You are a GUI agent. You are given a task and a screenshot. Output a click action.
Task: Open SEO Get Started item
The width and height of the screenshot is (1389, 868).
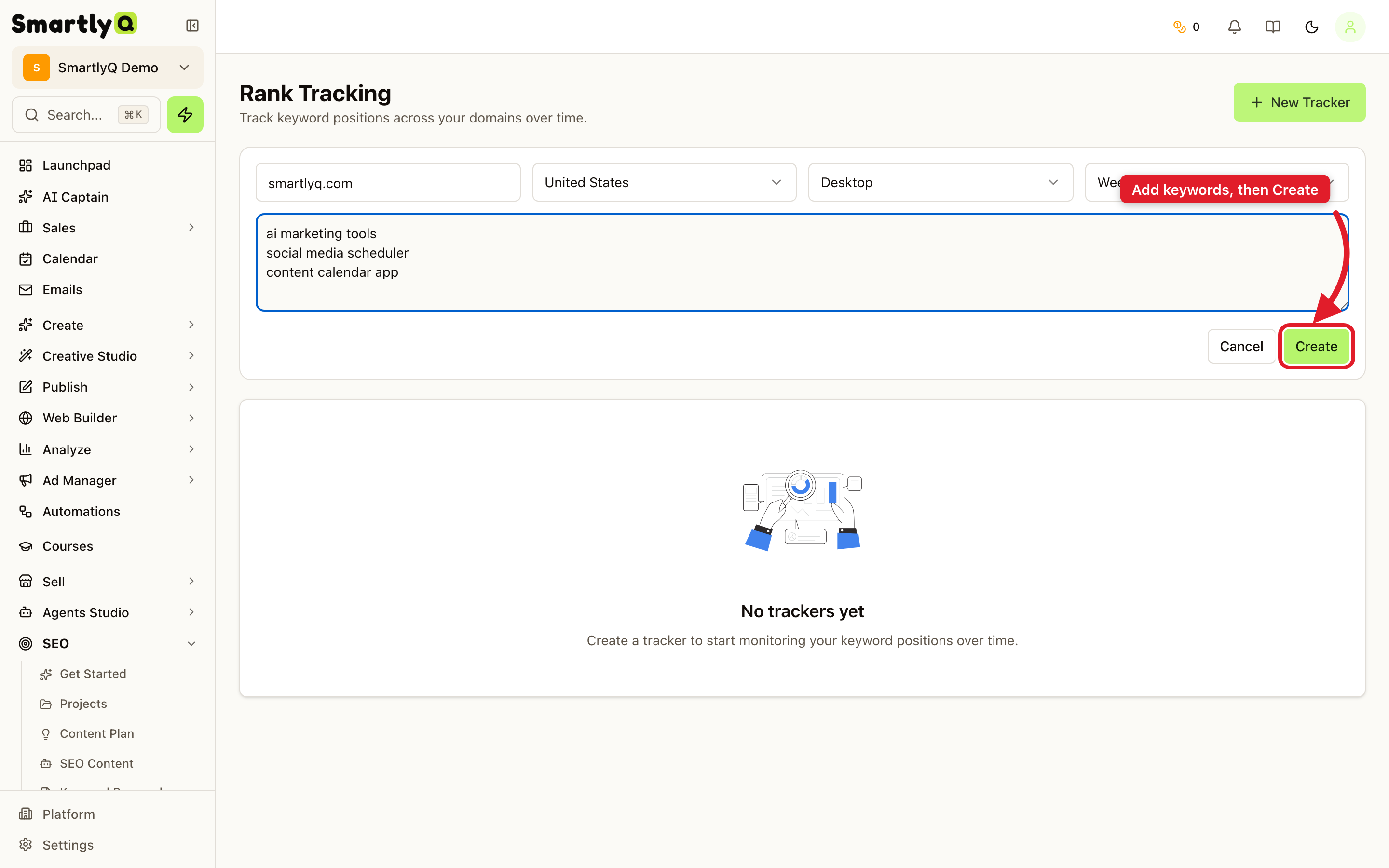(93, 674)
